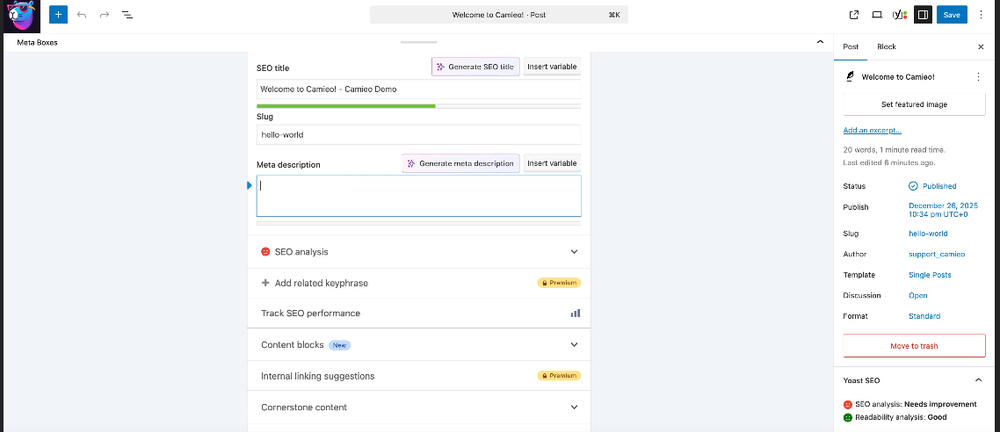Click Set featured image button
This screenshot has height=432, width=1000.
click(x=914, y=104)
